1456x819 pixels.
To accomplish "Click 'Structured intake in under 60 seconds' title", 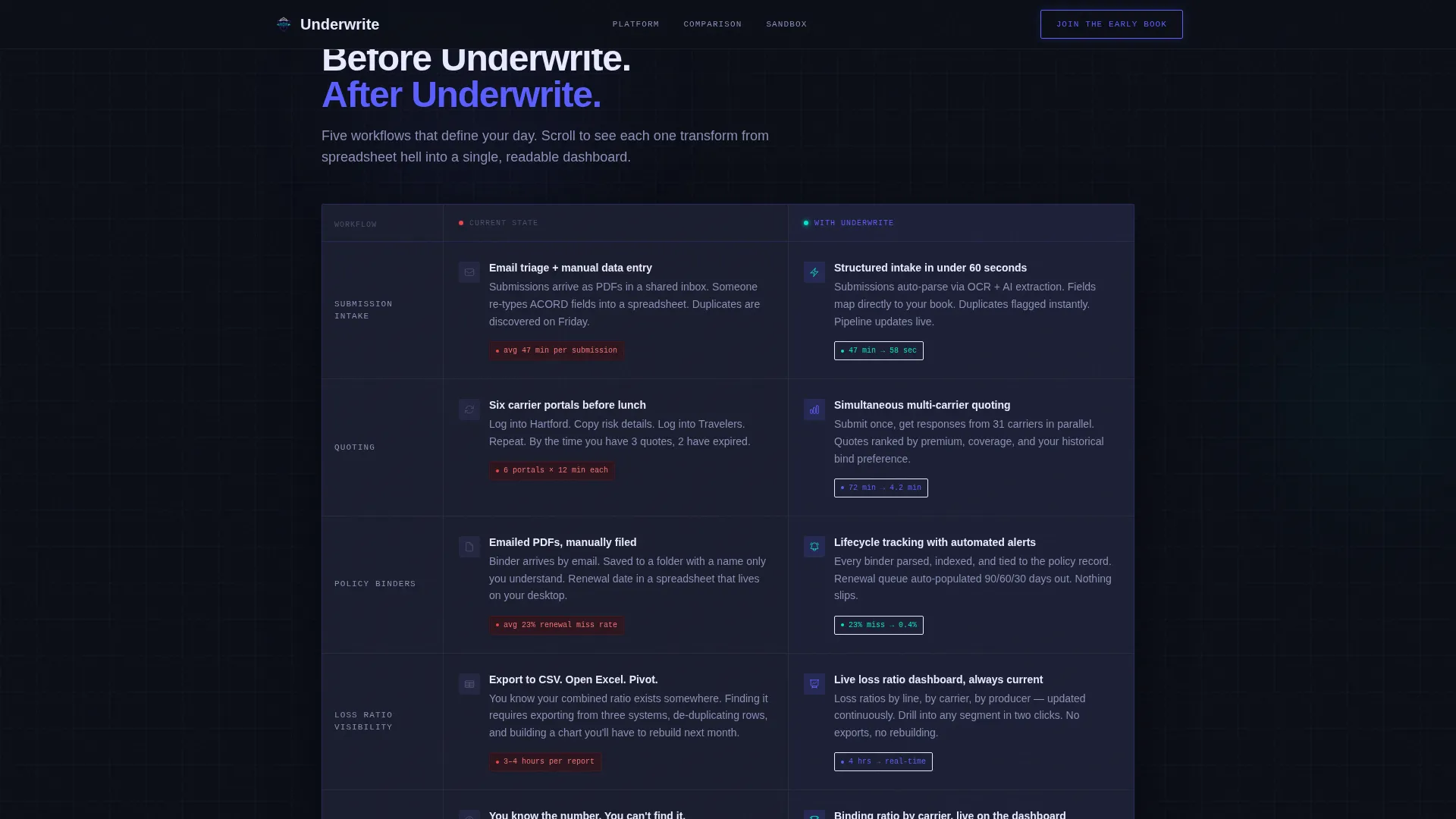I will [930, 268].
